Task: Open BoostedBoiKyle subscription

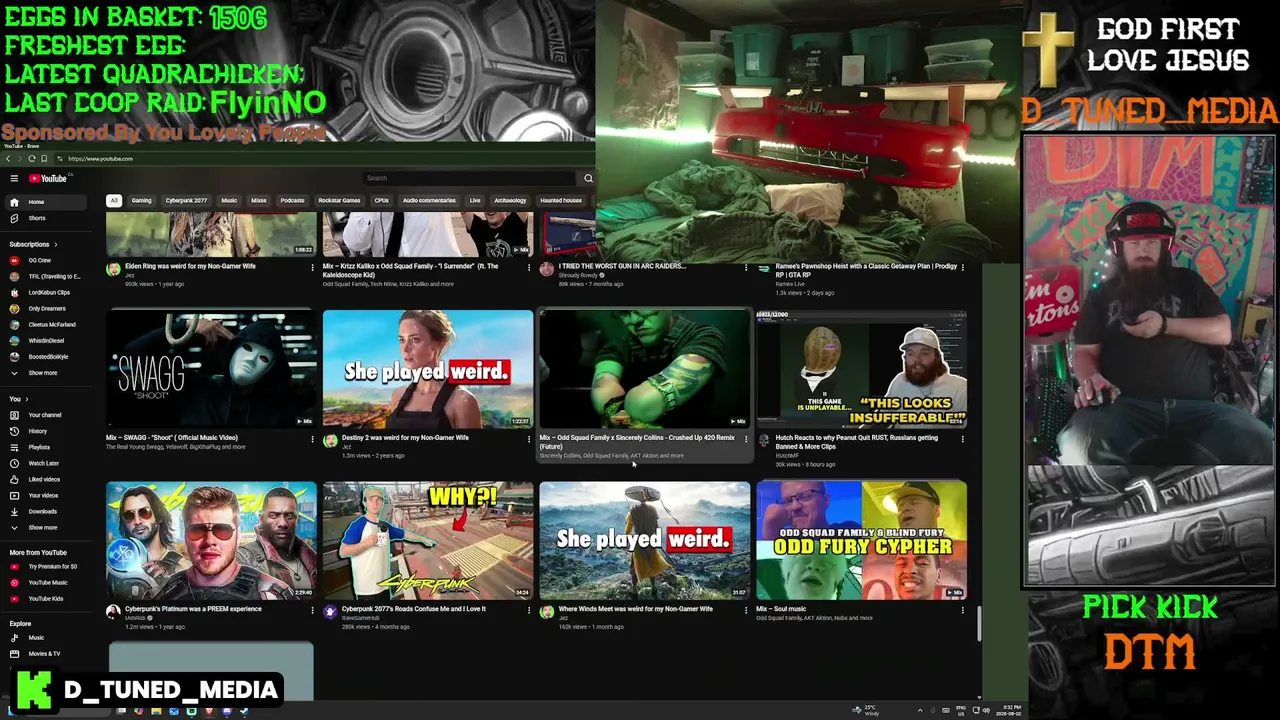Action: (46, 357)
